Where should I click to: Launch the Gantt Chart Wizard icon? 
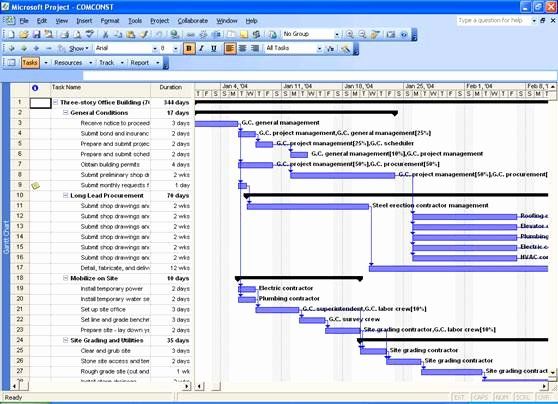[345, 48]
